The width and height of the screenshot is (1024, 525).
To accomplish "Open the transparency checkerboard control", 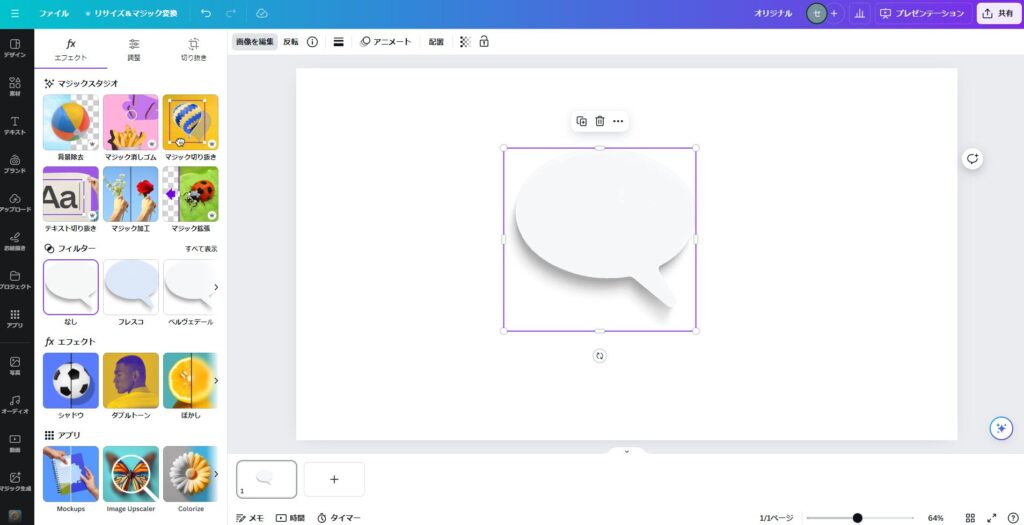I will tap(464, 42).
